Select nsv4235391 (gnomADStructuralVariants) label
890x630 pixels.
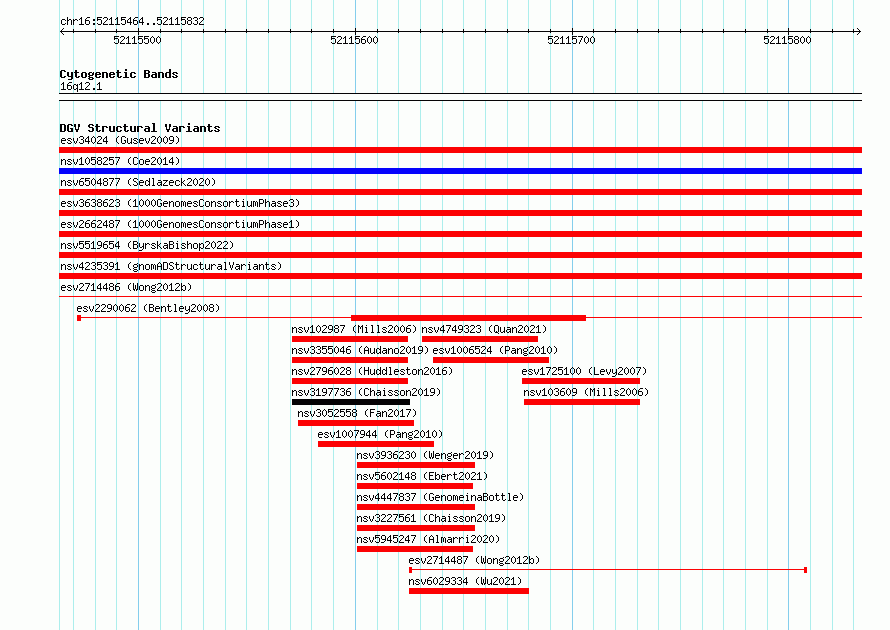coord(171,266)
